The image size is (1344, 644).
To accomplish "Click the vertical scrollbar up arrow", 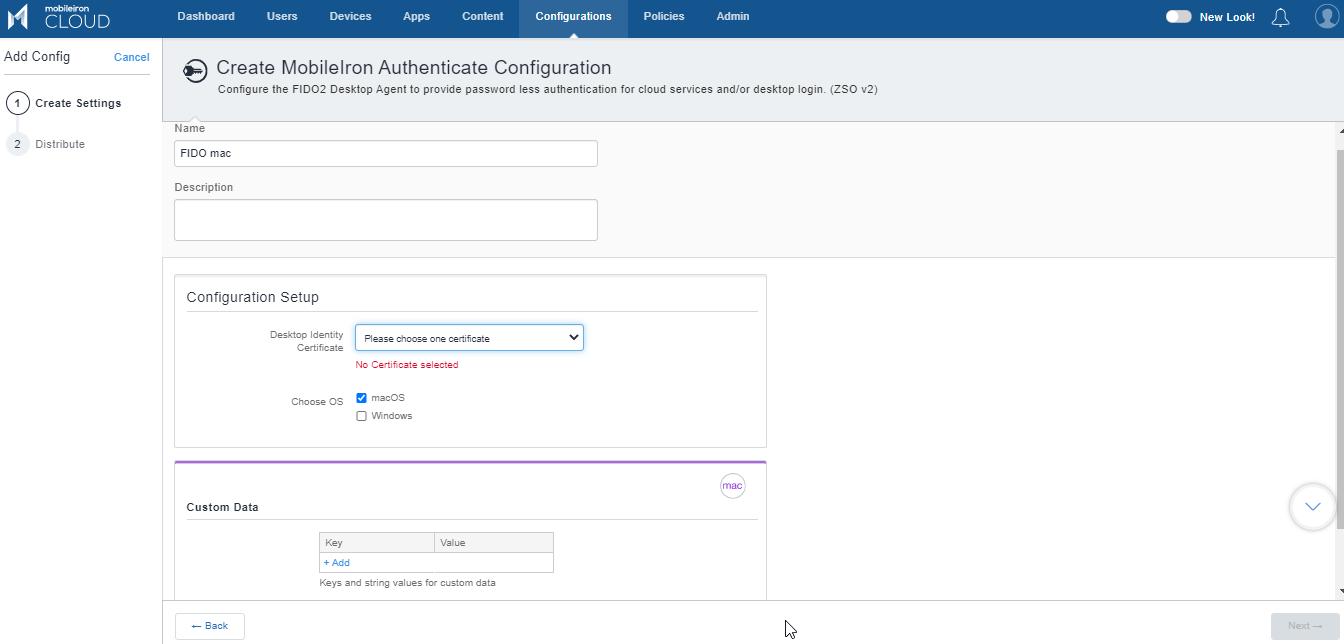I will pos(1339,130).
